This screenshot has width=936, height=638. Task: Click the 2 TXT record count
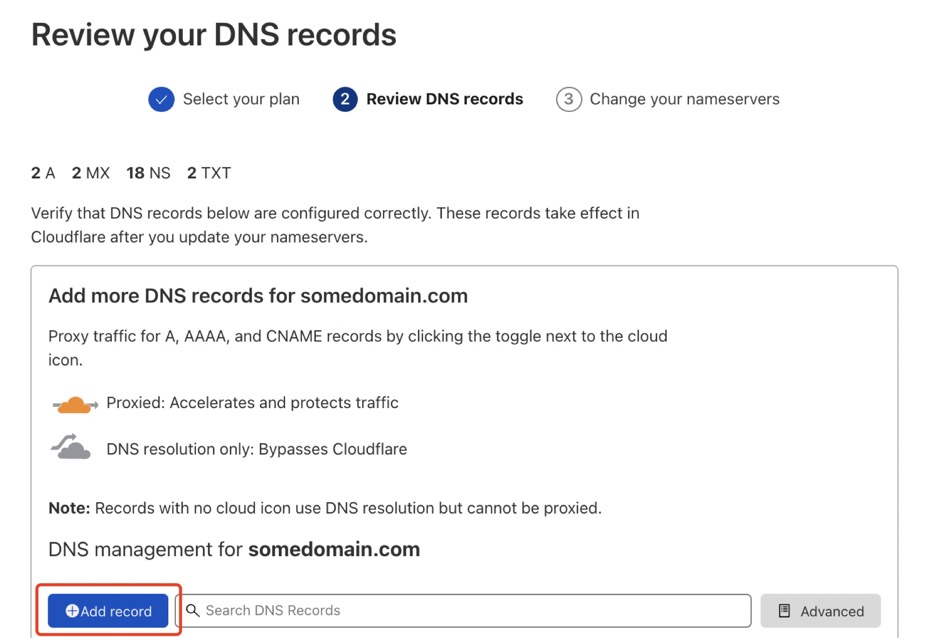[x=209, y=173]
